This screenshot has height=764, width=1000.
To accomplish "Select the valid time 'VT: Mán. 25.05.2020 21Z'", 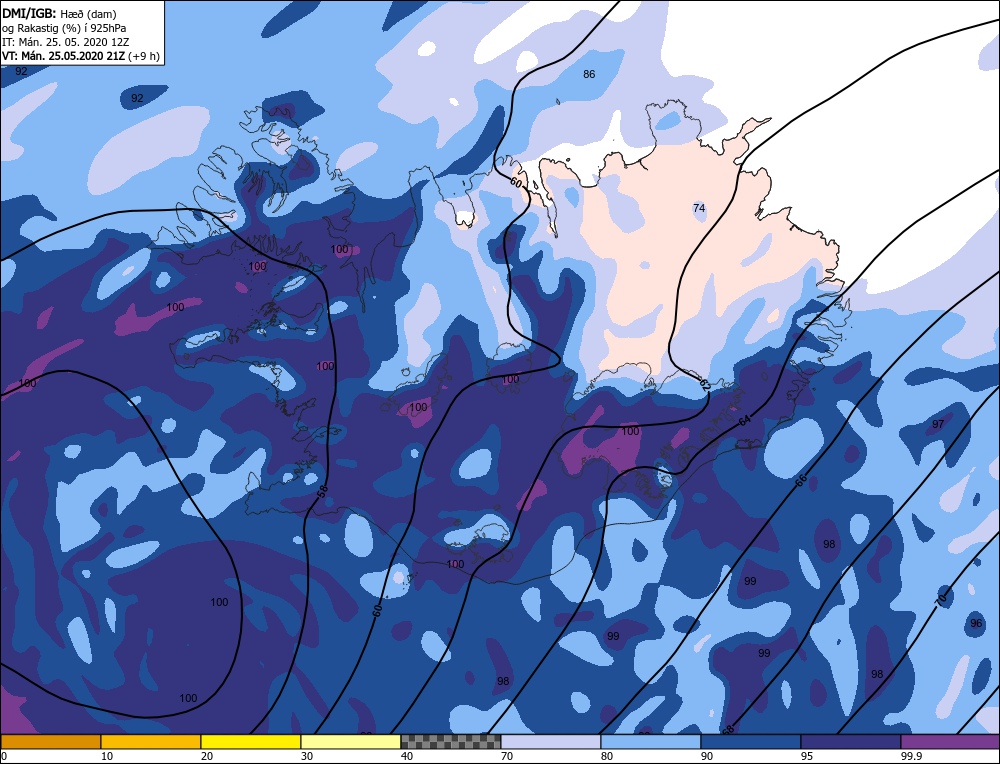I will click(63, 55).
